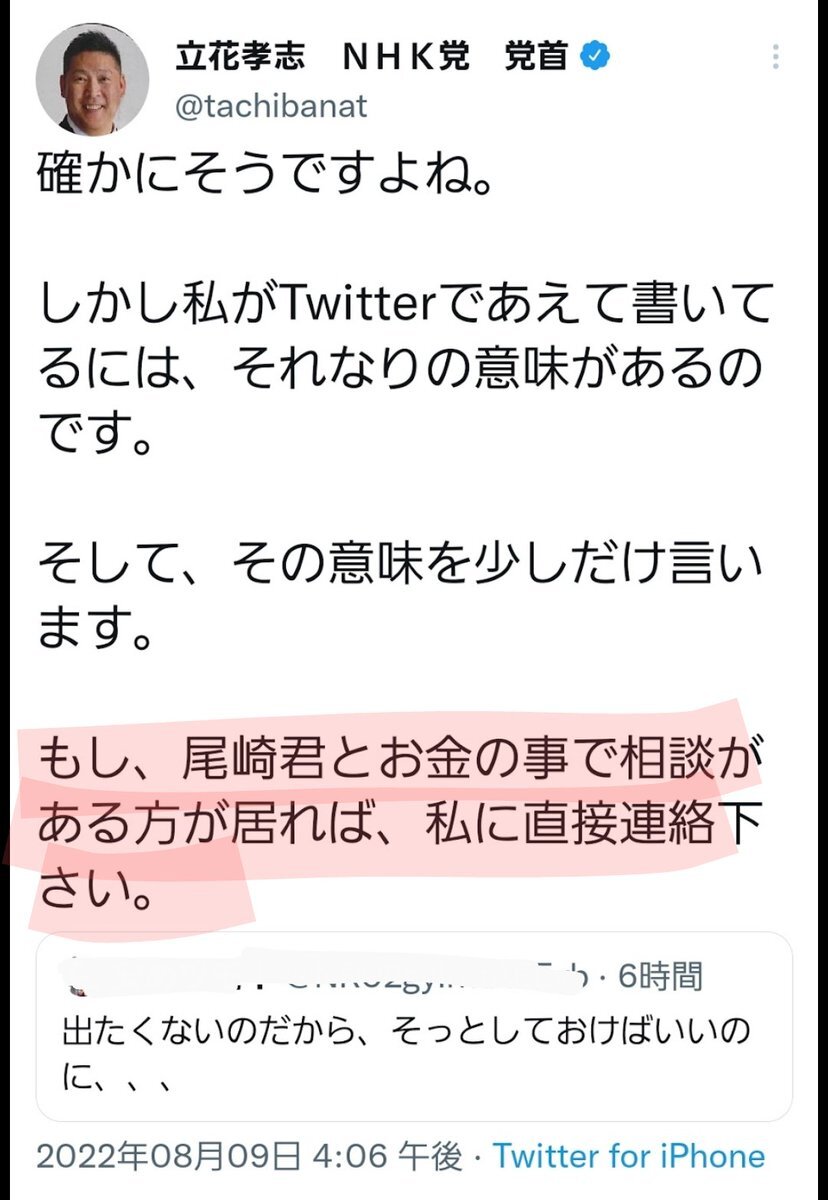Screen dimensions: 828x1200
Task: Click the 2022年08月09日 4:06 午後 timestamp
Action: pyautogui.click(x=250, y=1156)
